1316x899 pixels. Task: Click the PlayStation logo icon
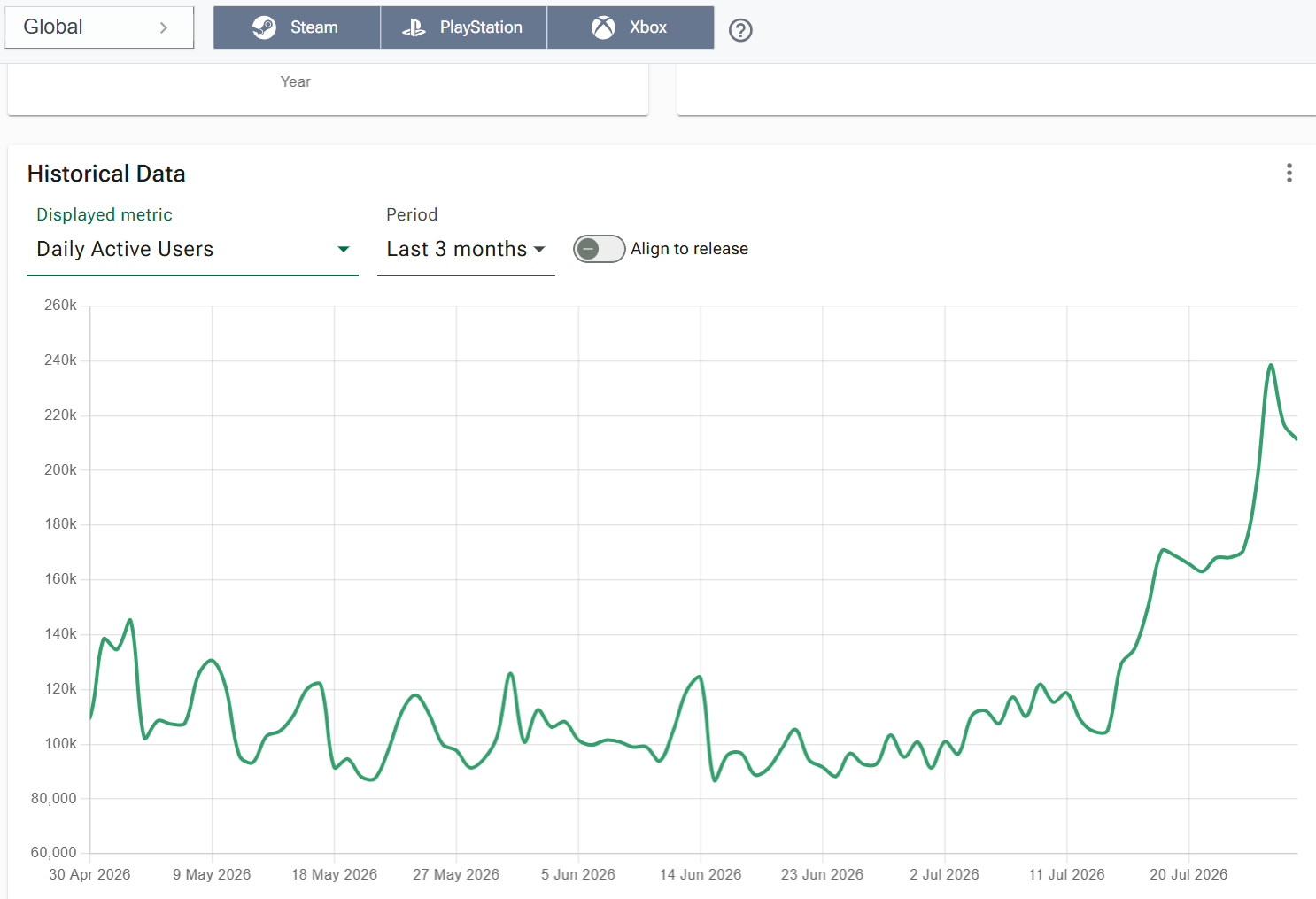[x=414, y=27]
